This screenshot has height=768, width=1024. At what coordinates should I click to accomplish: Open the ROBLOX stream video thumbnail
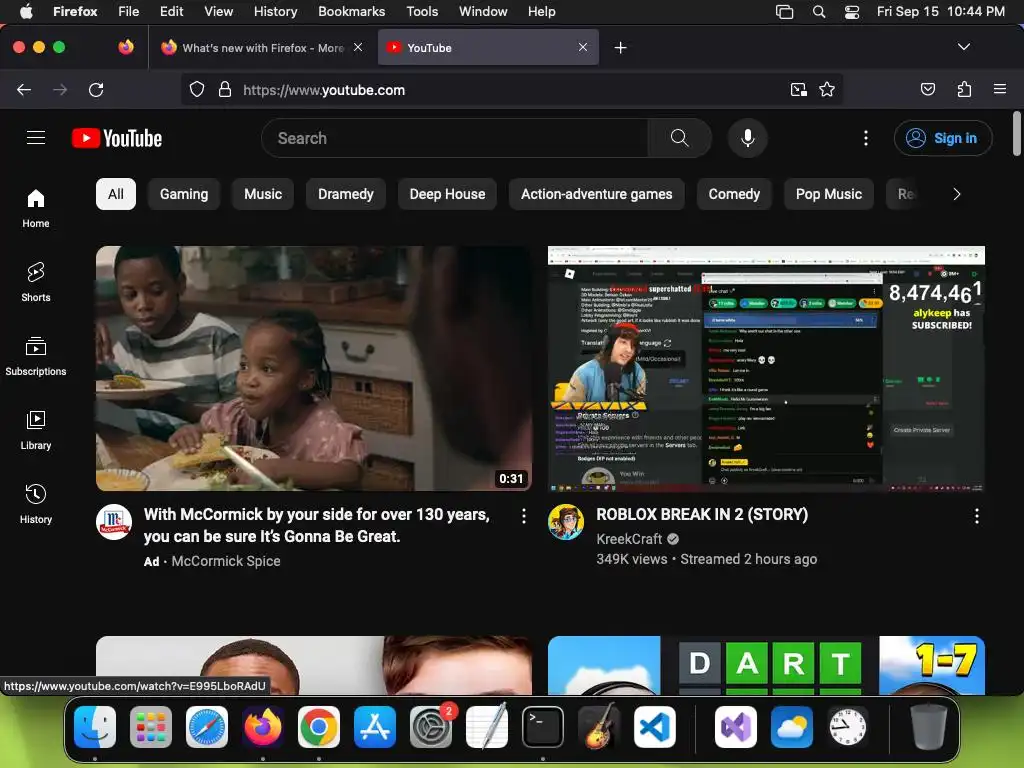[x=766, y=368]
